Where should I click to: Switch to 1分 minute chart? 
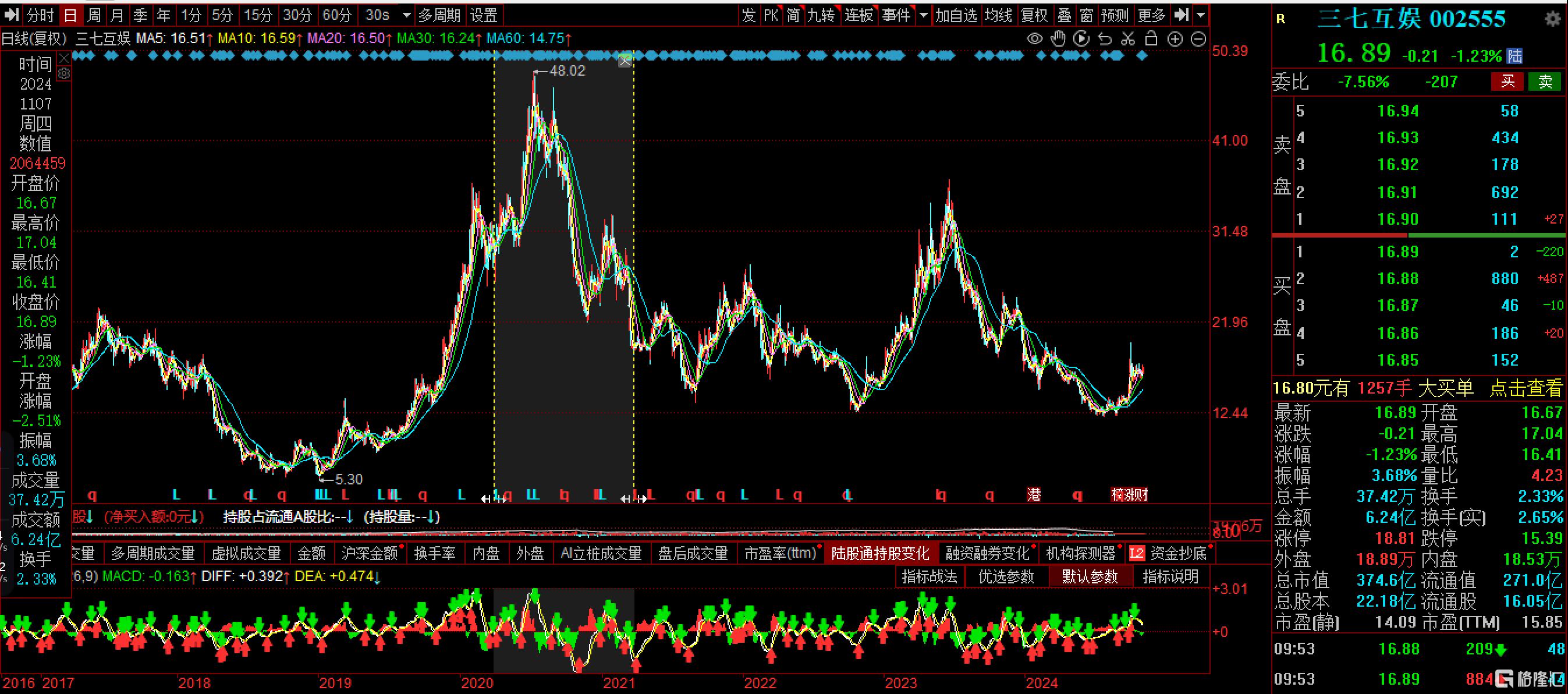tap(191, 15)
